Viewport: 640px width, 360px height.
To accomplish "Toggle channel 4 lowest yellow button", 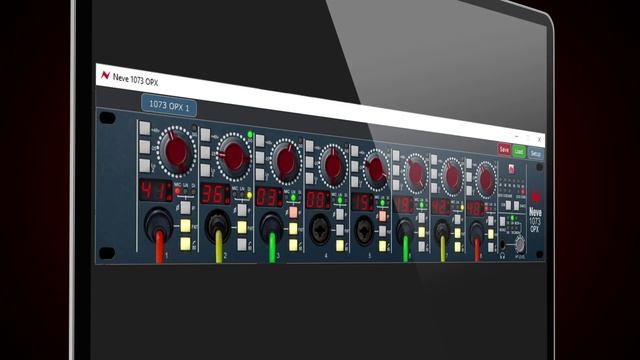I will tap(340, 245).
